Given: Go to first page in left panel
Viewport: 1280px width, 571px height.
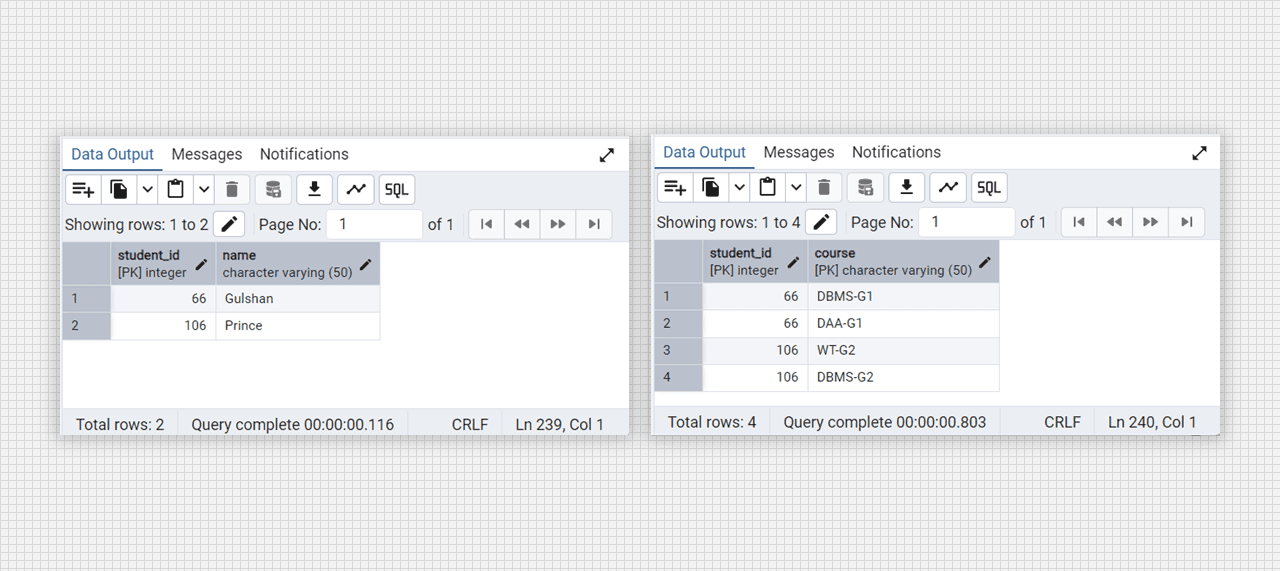Looking at the screenshot, I should coord(487,224).
